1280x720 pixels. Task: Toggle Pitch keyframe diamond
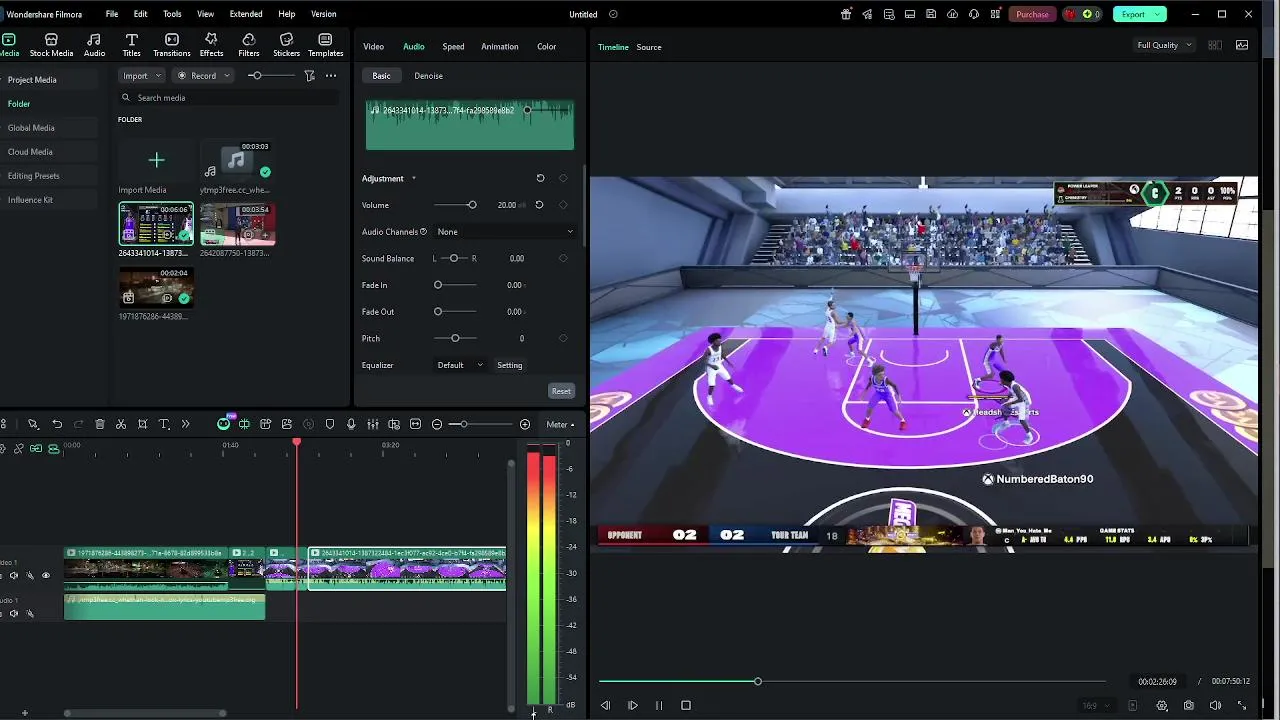point(563,338)
